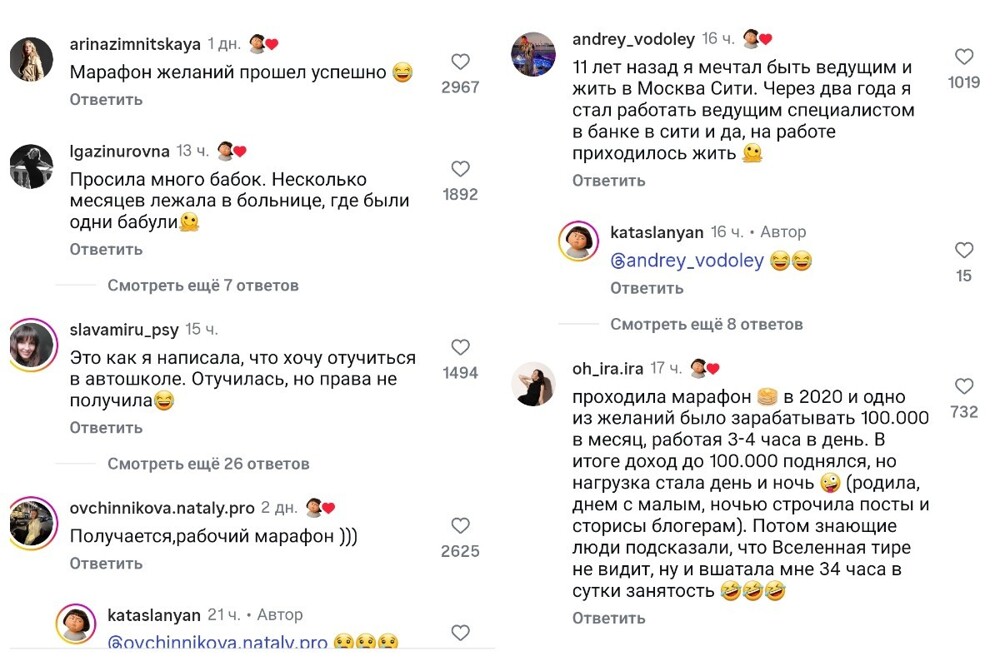Toggle like on slavamiru_psy's comment
Image resolution: width=1000 pixels, height=666 pixels.
click(460, 345)
